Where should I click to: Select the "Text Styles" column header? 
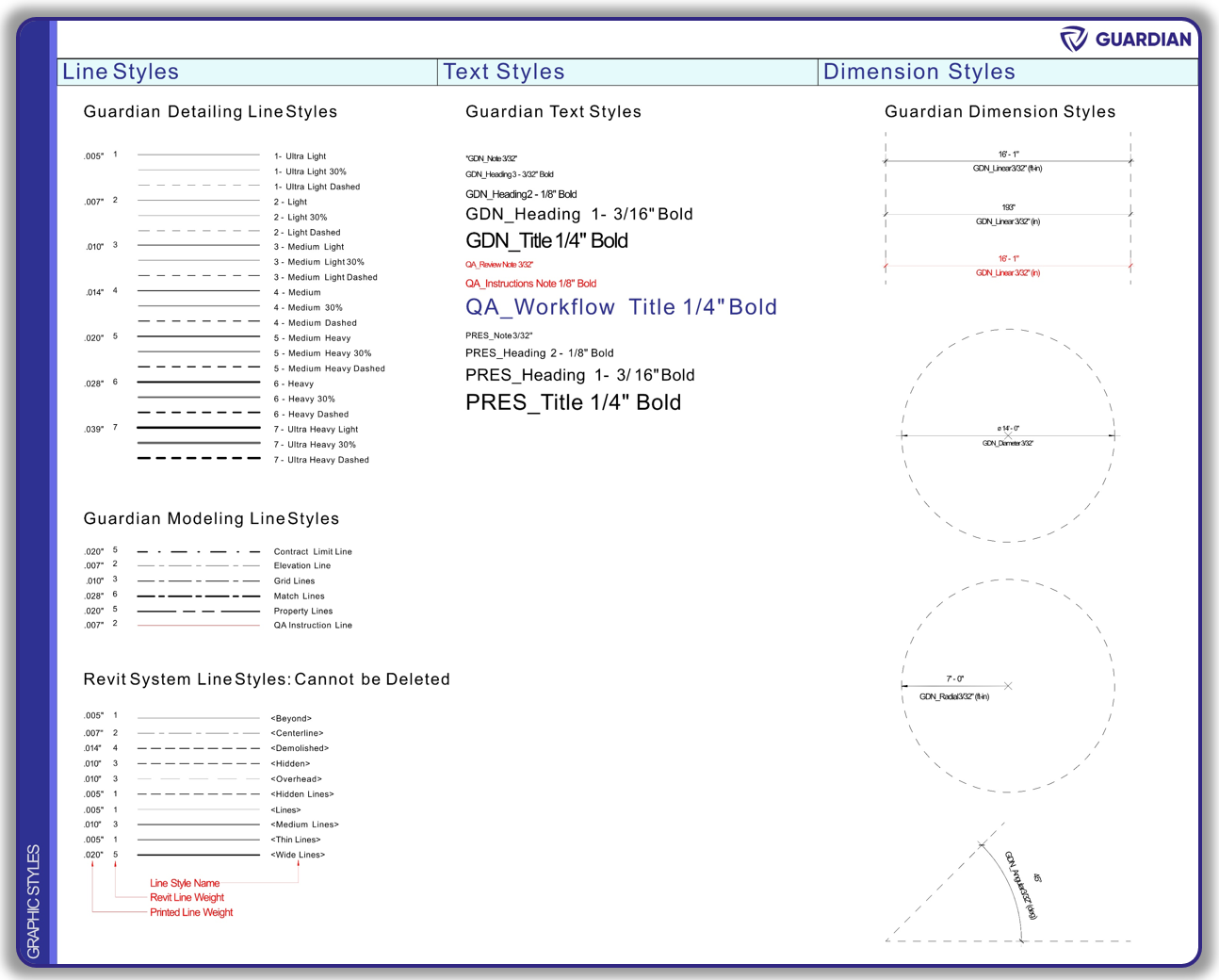(504, 72)
